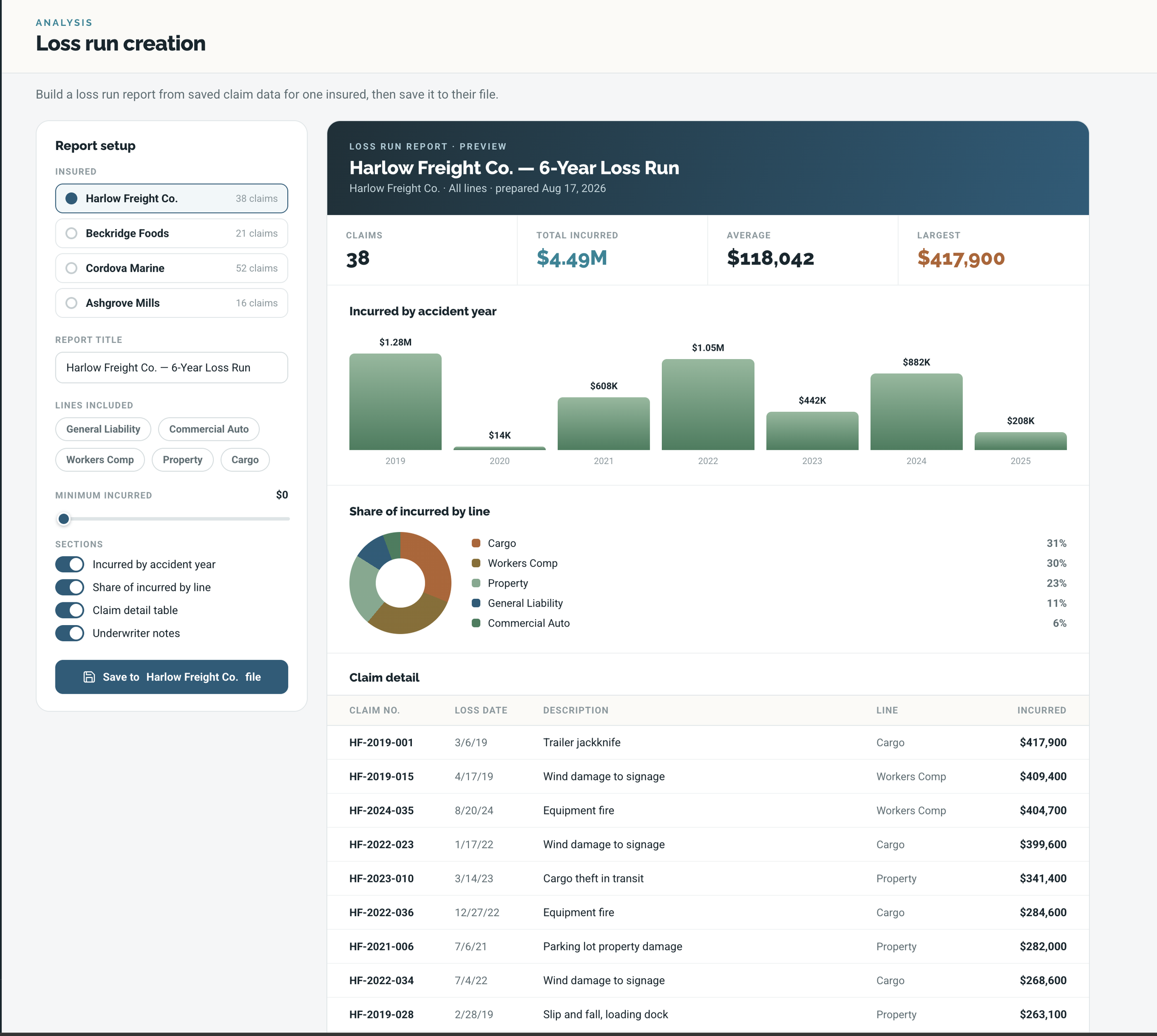
Task: Select the Beckridge Foods insured radio option
Action: click(x=171, y=233)
